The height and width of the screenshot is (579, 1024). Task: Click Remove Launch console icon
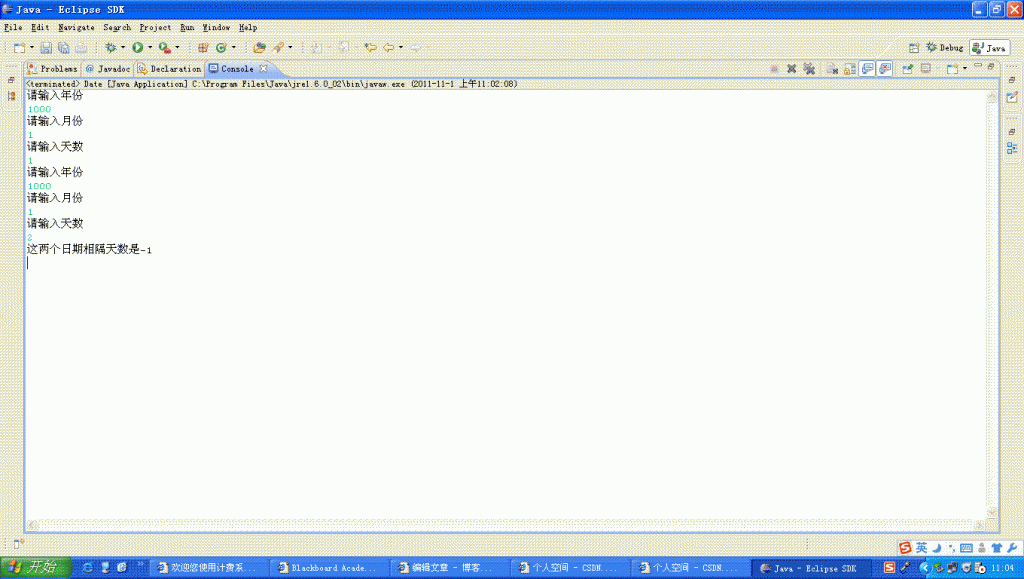point(792,69)
